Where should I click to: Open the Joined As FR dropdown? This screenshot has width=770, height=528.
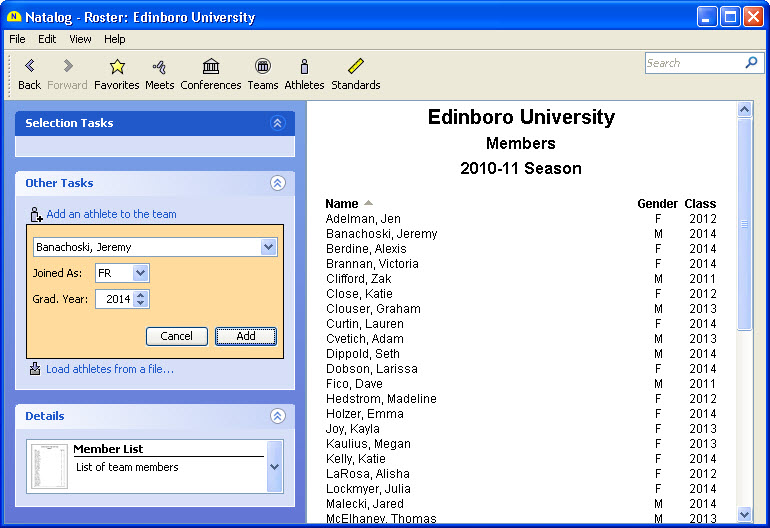pos(140,273)
